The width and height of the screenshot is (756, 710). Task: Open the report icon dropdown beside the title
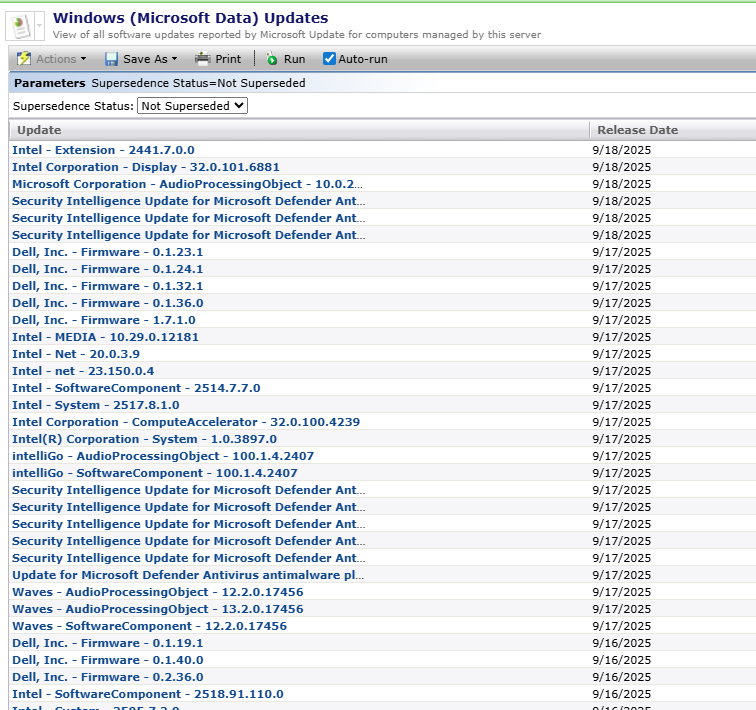point(40,26)
